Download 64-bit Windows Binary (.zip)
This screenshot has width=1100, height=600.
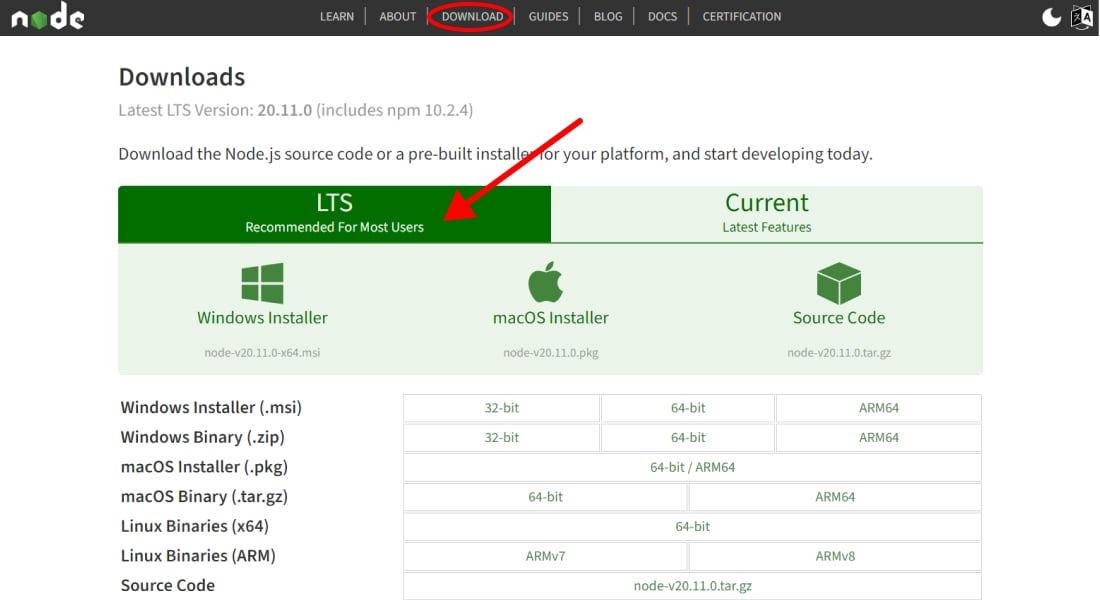tap(688, 438)
